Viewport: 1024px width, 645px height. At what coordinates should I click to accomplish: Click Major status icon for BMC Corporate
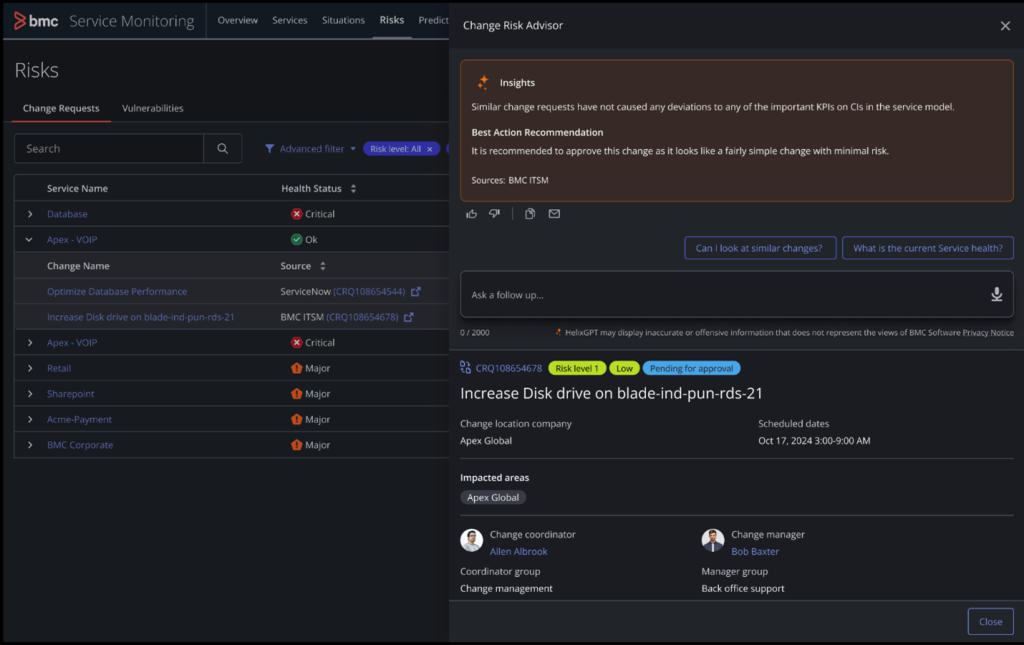296,445
